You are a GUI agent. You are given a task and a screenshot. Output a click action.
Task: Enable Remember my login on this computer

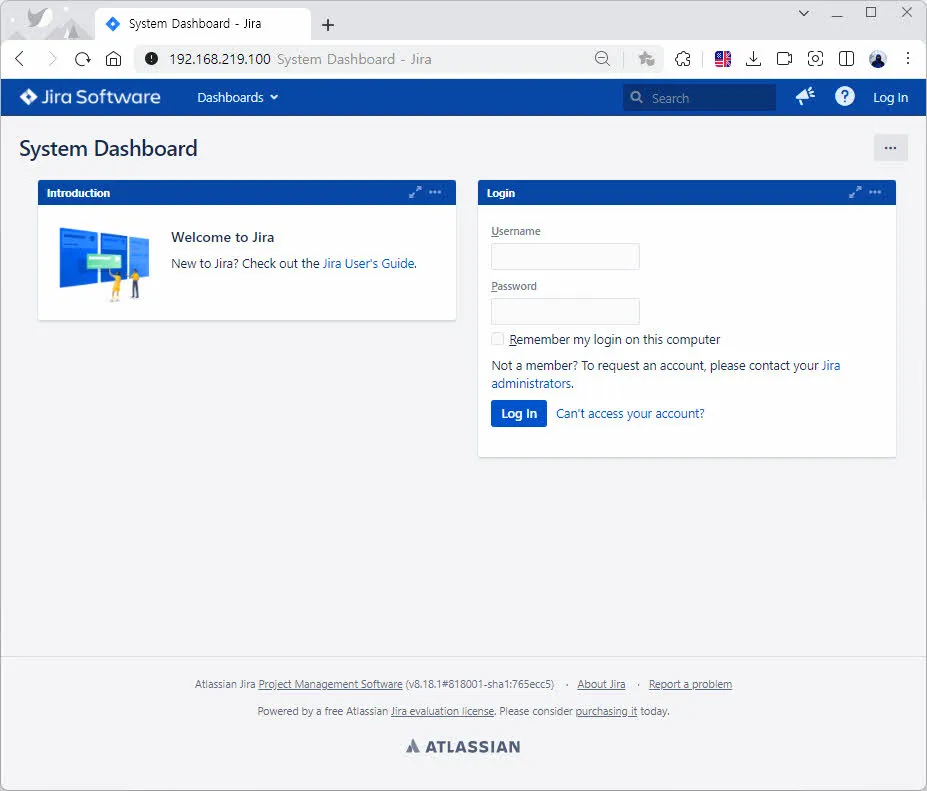coord(497,339)
